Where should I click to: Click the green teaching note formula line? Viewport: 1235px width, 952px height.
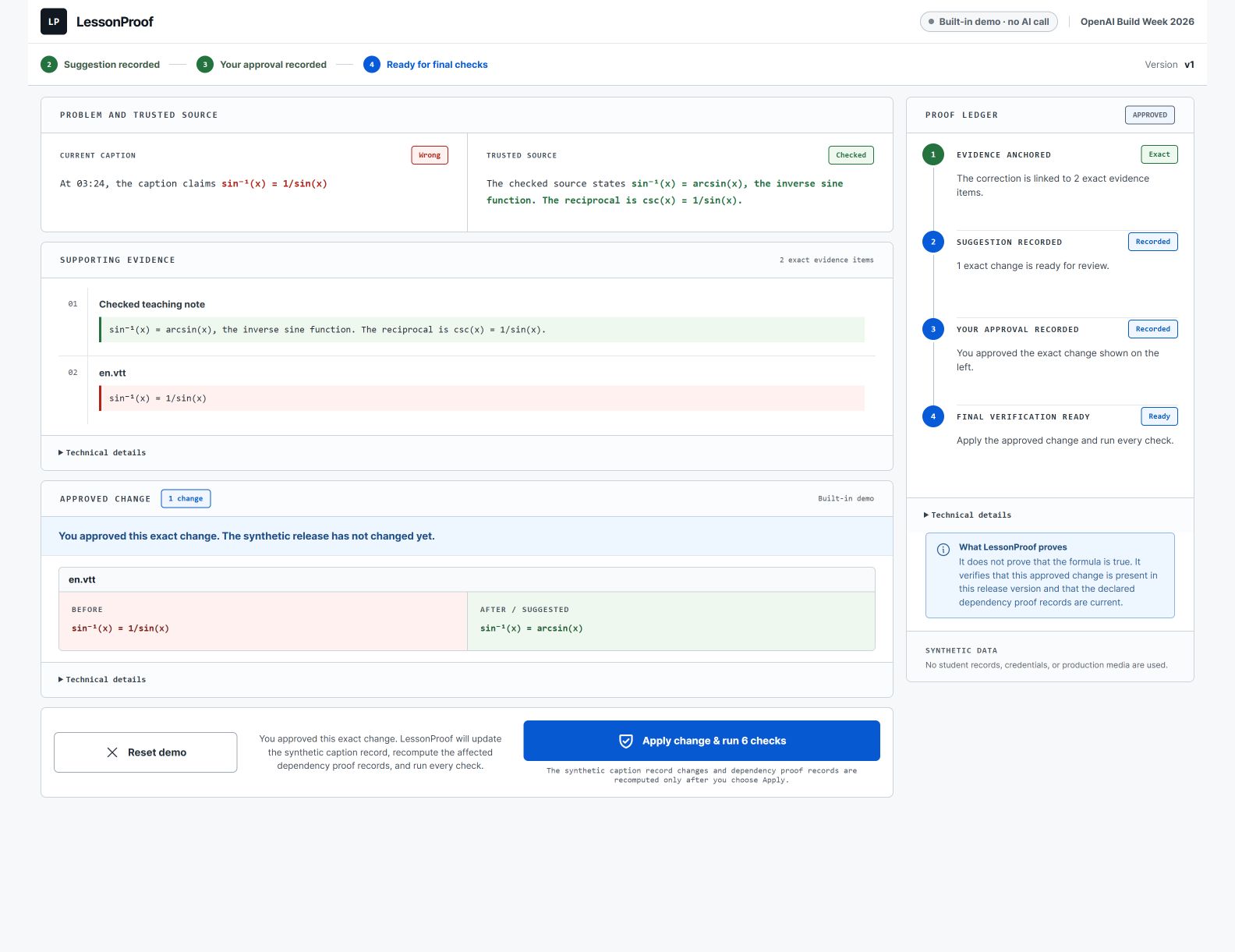(482, 330)
